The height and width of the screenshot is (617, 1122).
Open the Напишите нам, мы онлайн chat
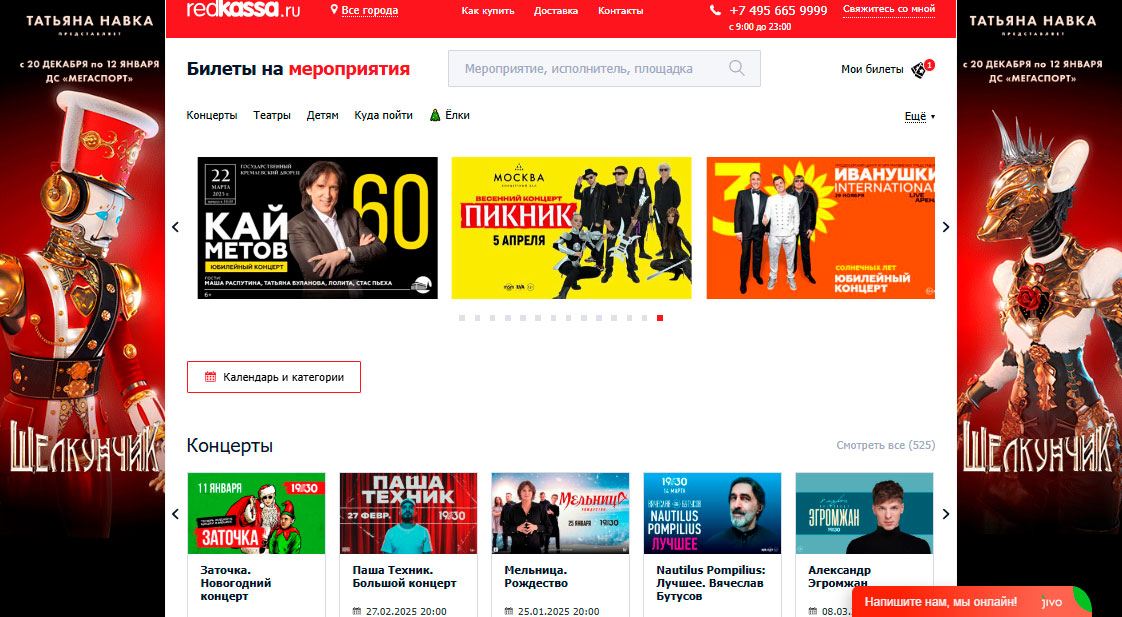pos(972,602)
